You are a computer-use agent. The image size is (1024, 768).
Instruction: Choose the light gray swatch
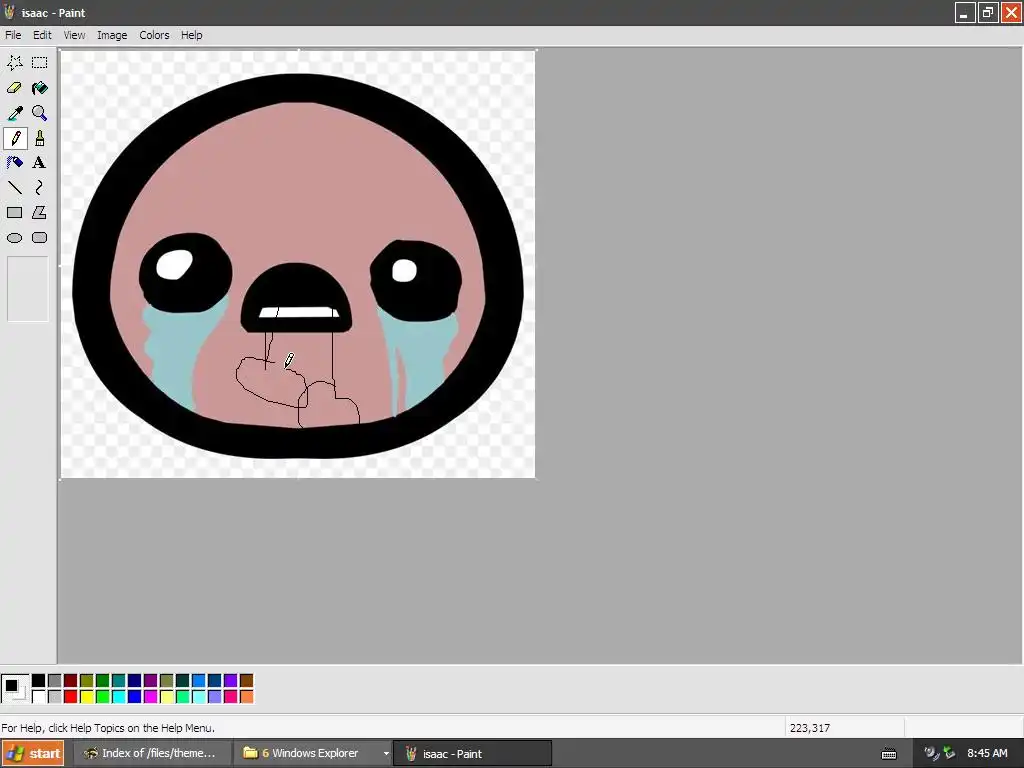pyautogui.click(x=55, y=697)
